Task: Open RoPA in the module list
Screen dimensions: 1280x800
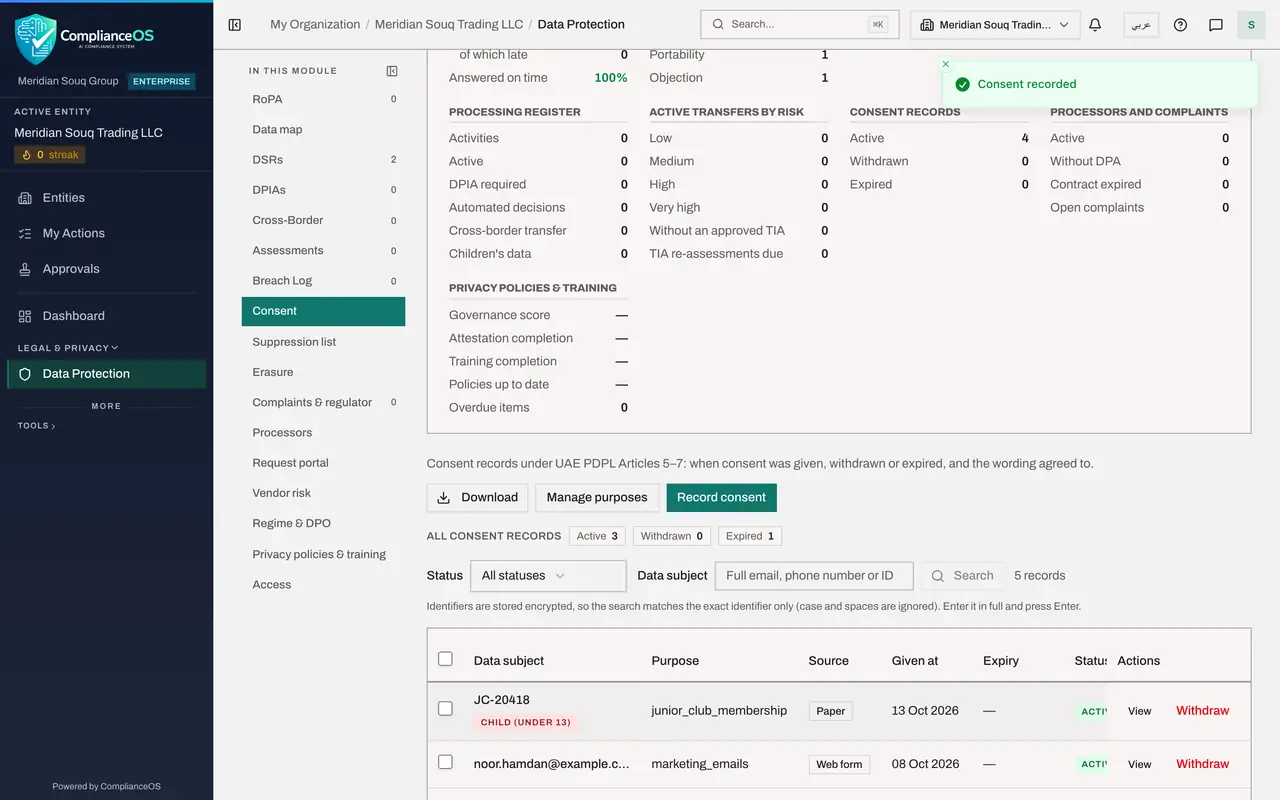Action: [x=323, y=99]
